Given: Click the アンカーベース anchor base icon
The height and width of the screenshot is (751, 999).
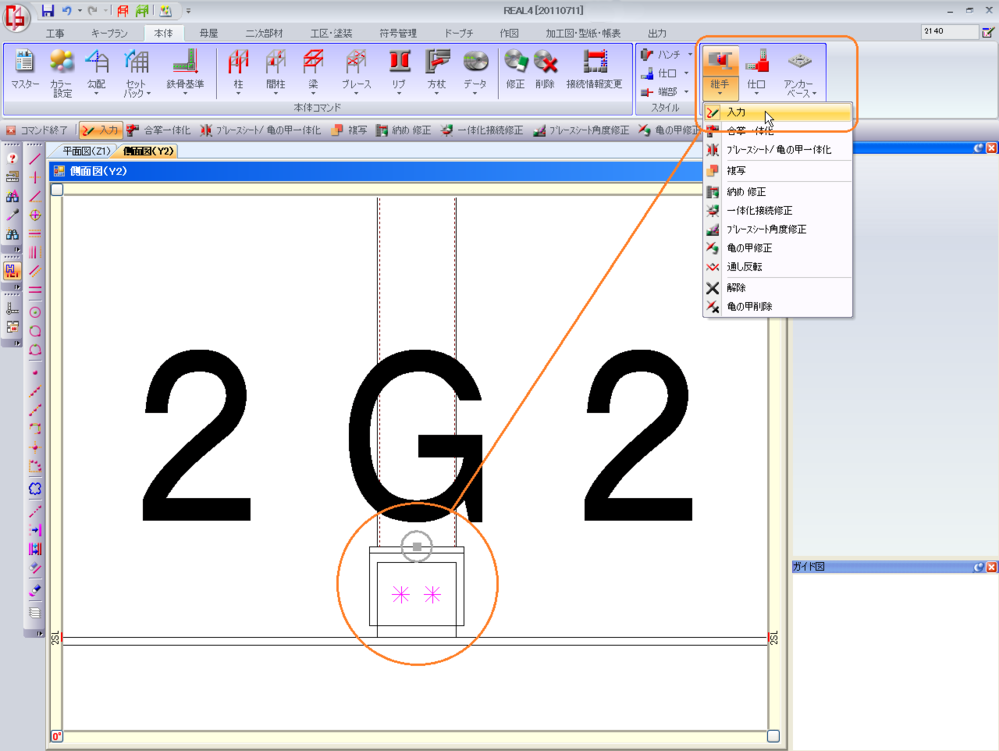Looking at the screenshot, I should (800, 61).
